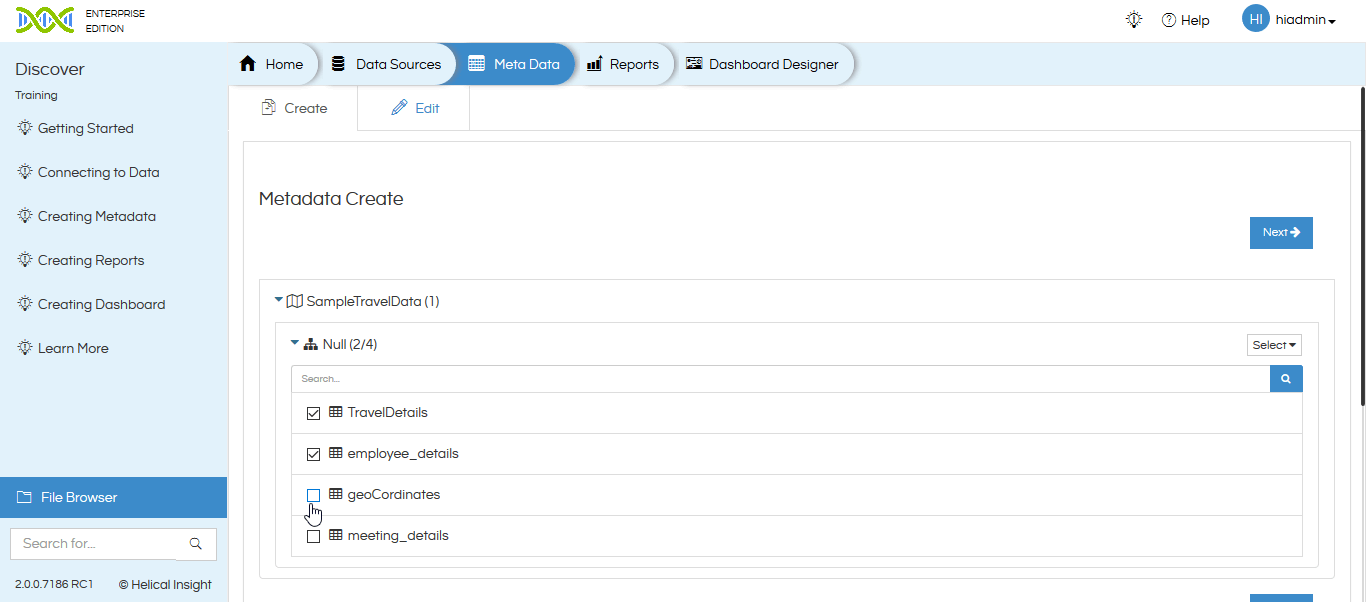The height and width of the screenshot is (602, 1366).
Task: Click the Next button
Action: pyautogui.click(x=1281, y=233)
